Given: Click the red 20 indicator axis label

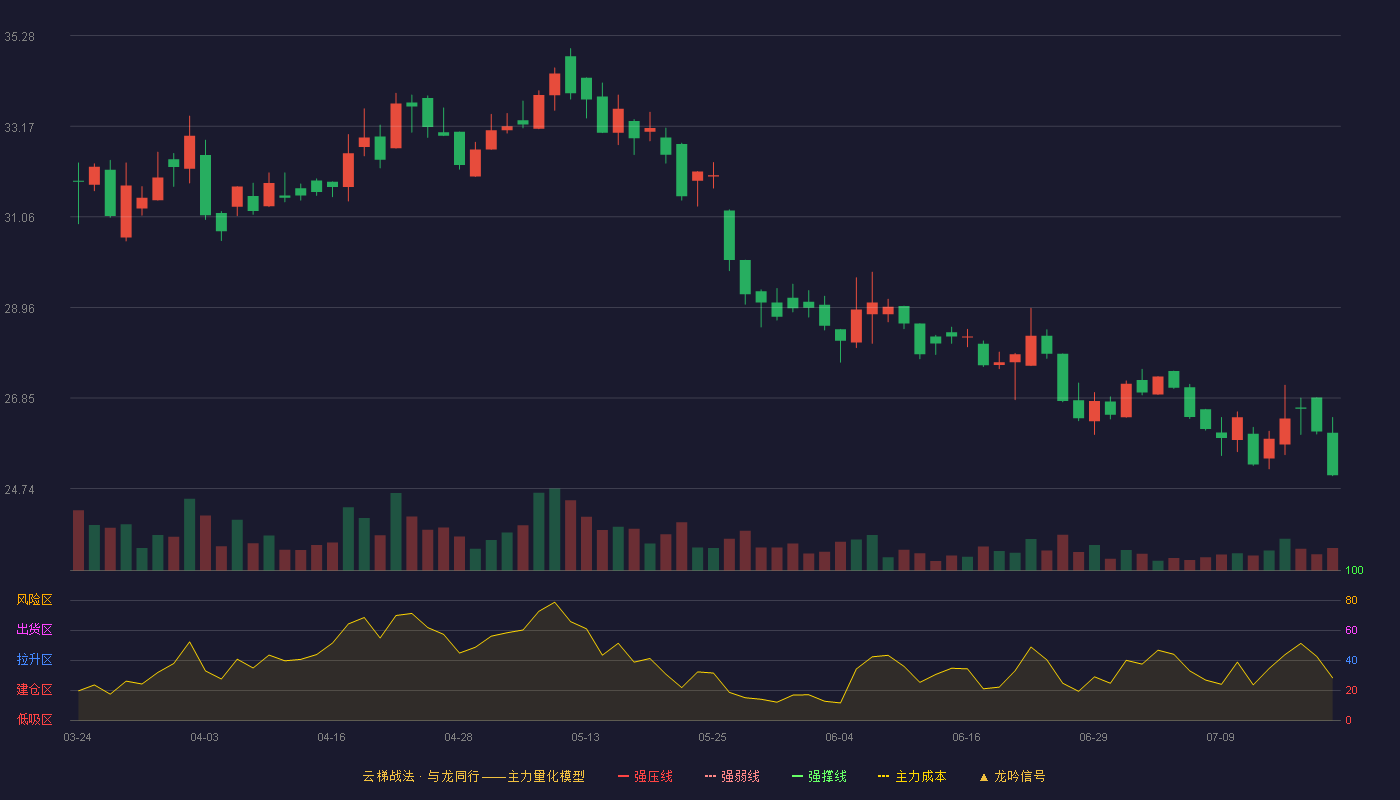Looking at the screenshot, I should click(1351, 690).
